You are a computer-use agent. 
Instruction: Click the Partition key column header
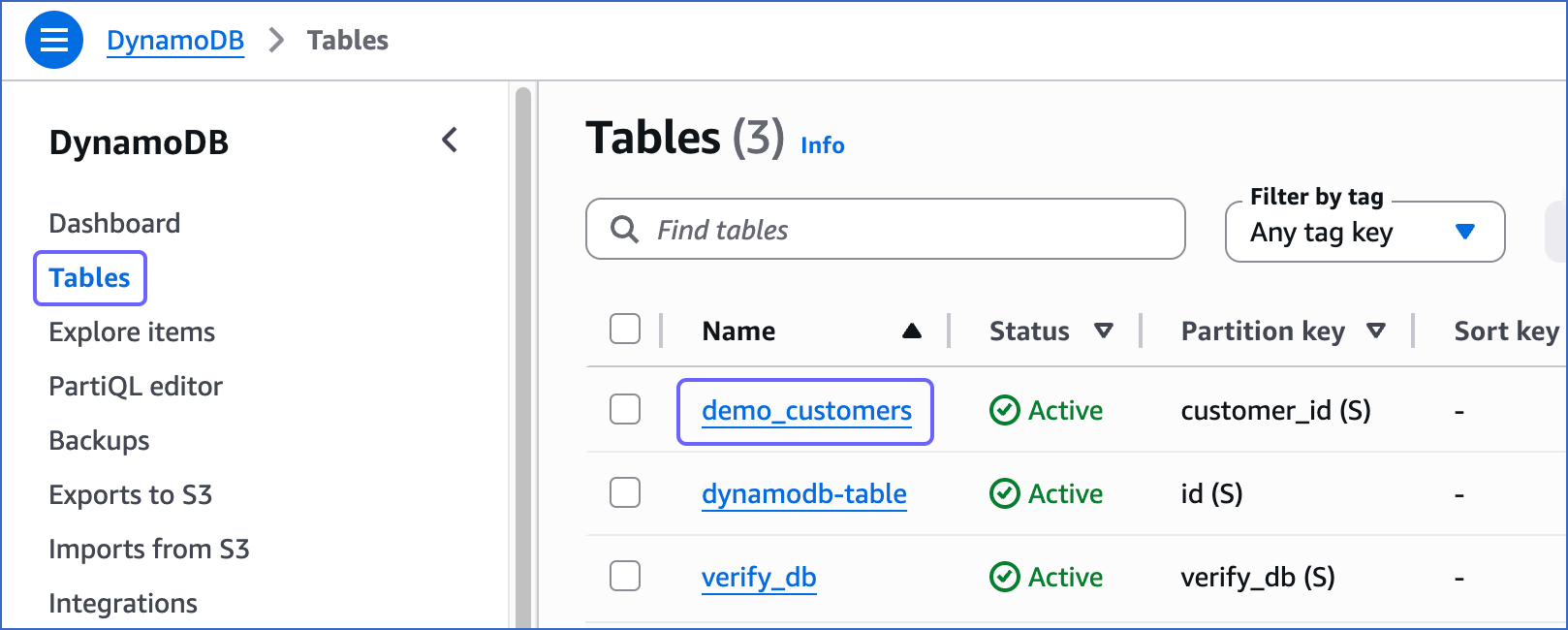(x=1263, y=331)
